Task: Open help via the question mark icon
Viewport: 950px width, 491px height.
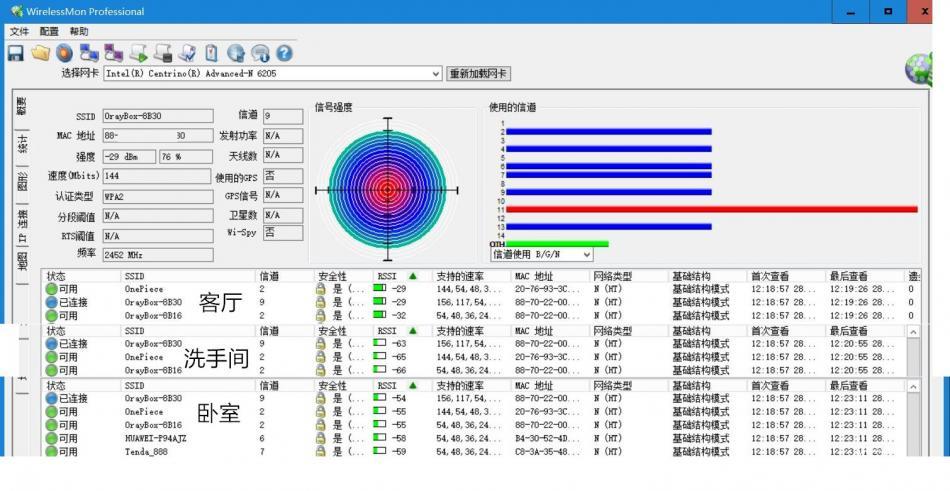Action: (x=284, y=53)
